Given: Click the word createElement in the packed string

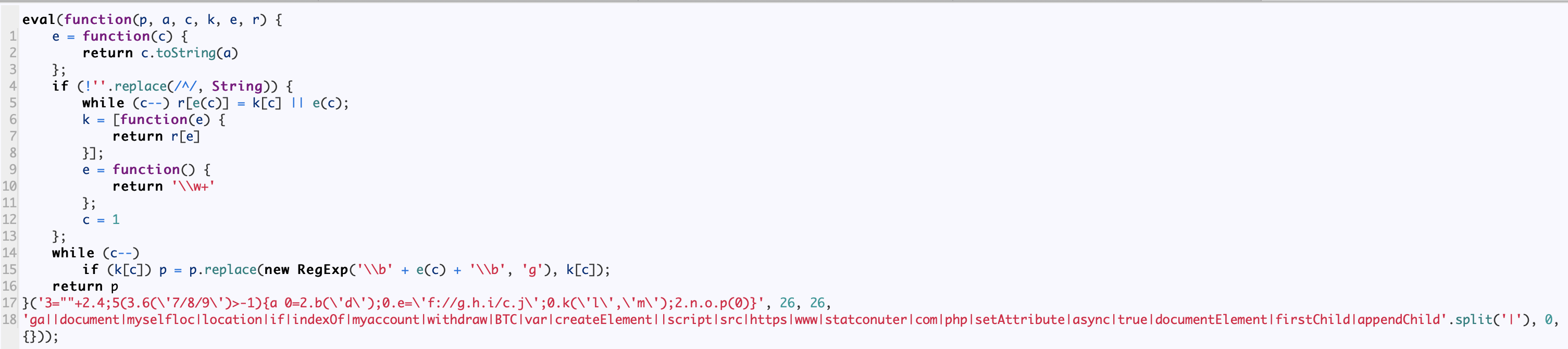Looking at the screenshot, I should pyautogui.click(x=603, y=319).
